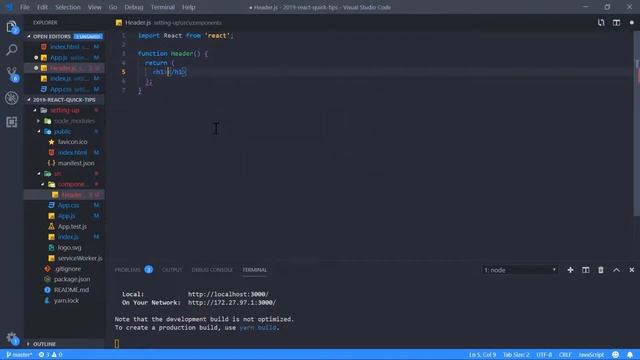This screenshot has height=360, width=640.
Task: Open README.md in the file tree
Action: [71, 290]
